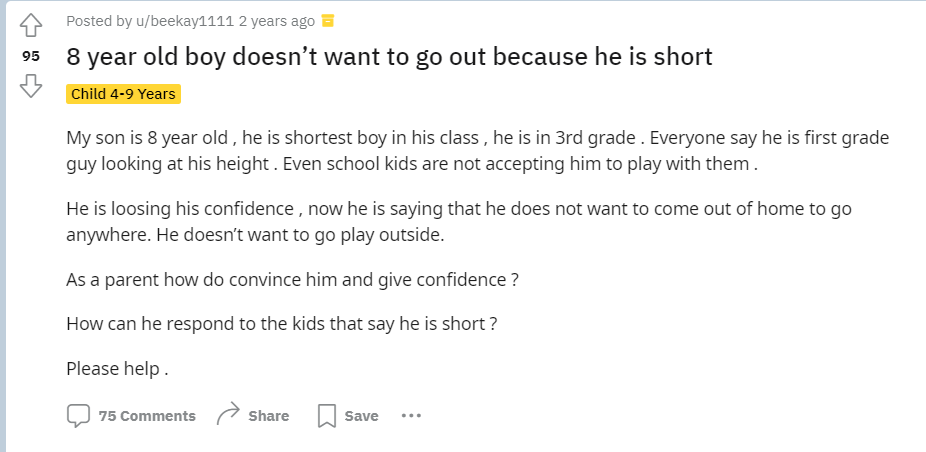Click the curved share arrow icon

click(228, 415)
